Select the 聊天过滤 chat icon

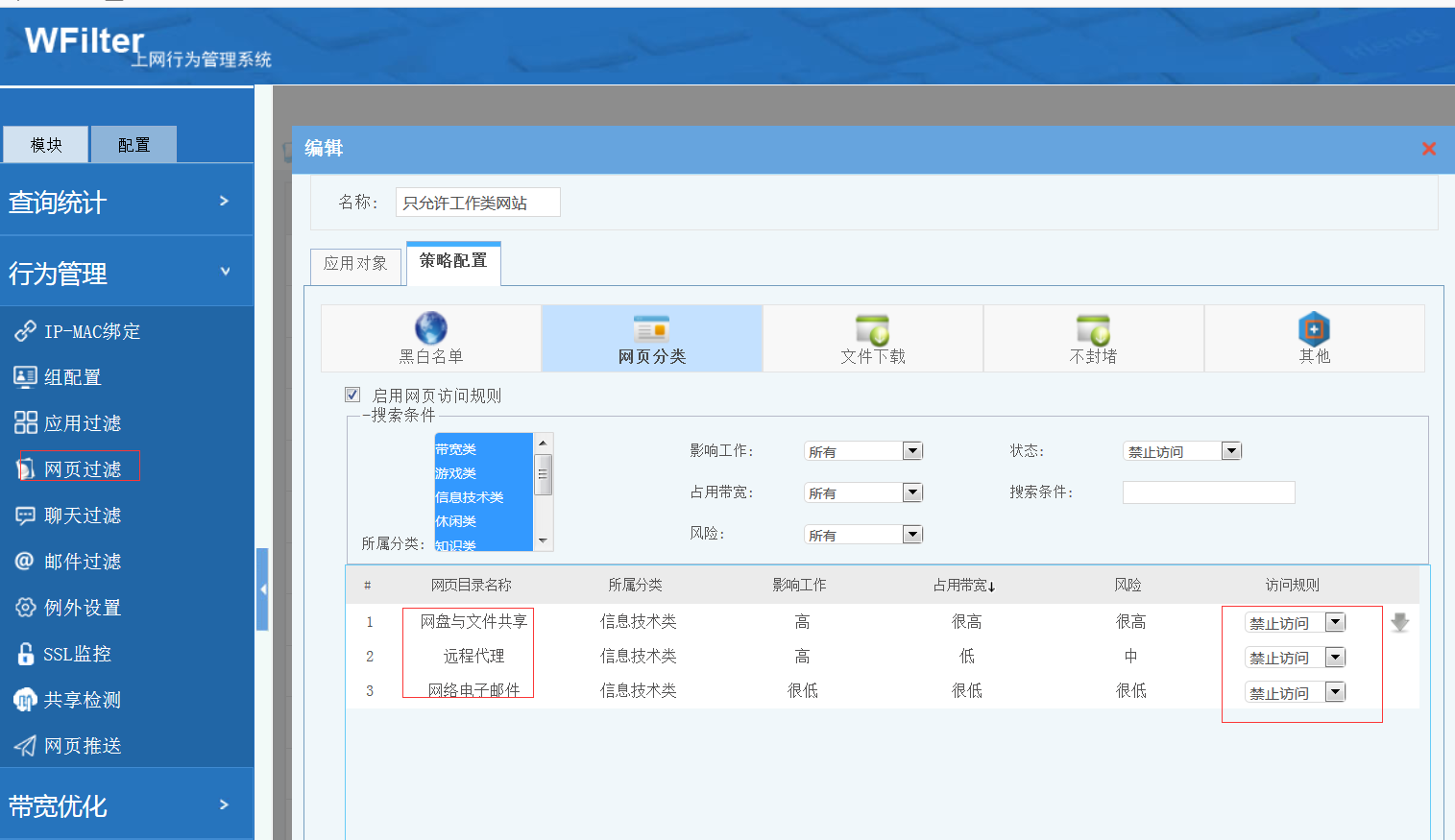click(x=25, y=516)
